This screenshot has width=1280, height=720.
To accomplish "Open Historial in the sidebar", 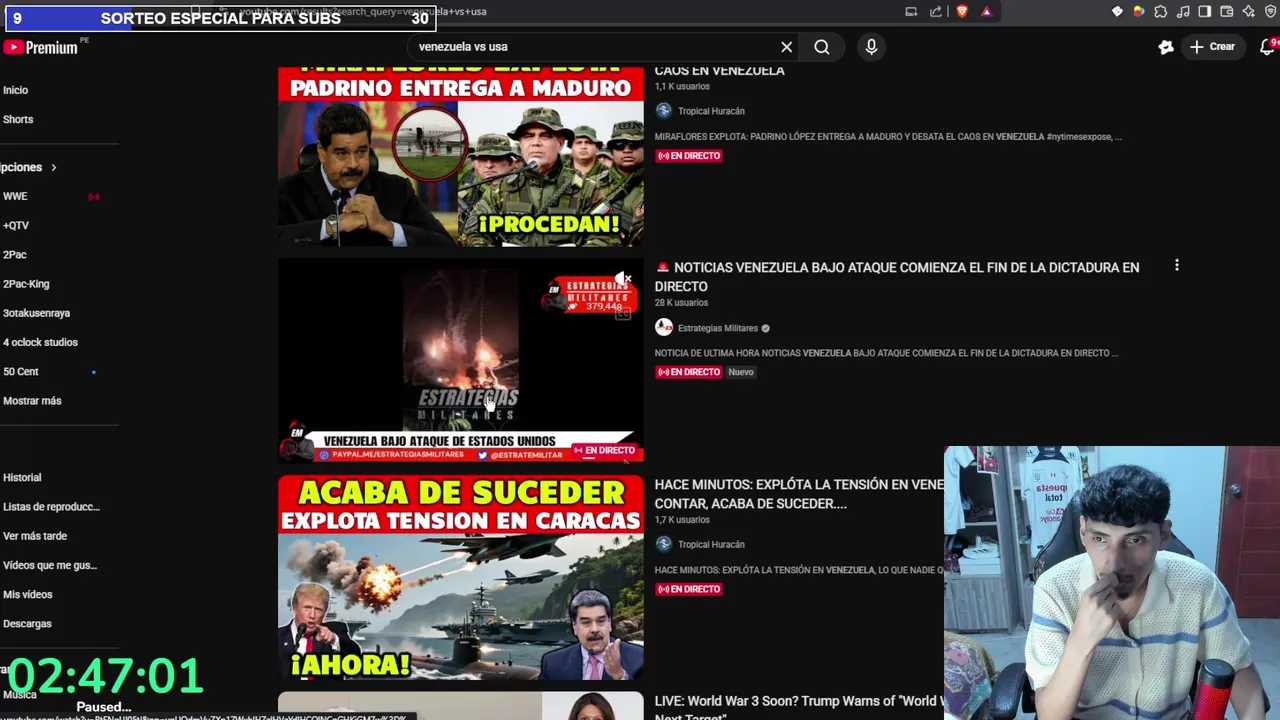I will point(22,478).
